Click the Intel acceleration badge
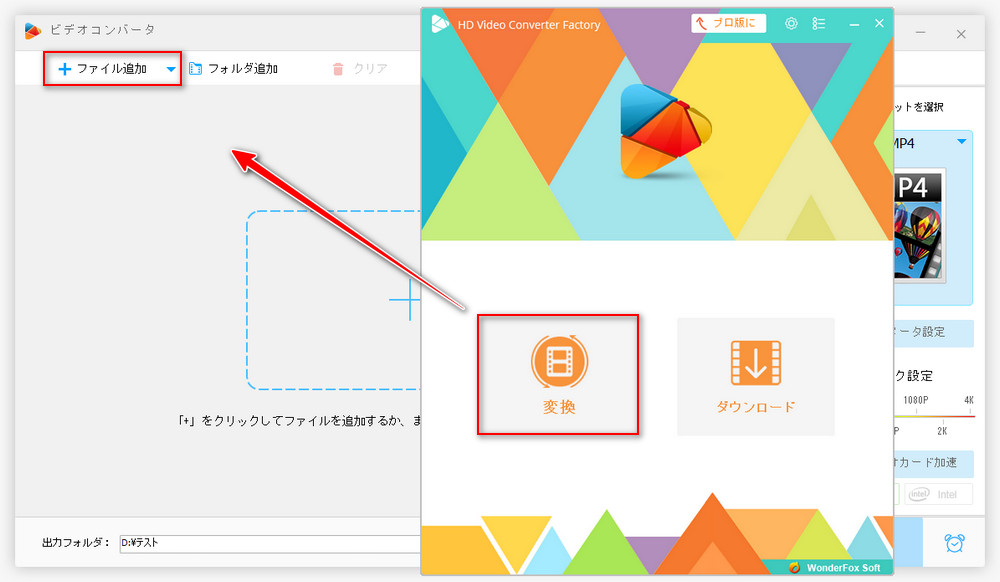Image resolution: width=1000 pixels, height=582 pixels. (x=939, y=494)
